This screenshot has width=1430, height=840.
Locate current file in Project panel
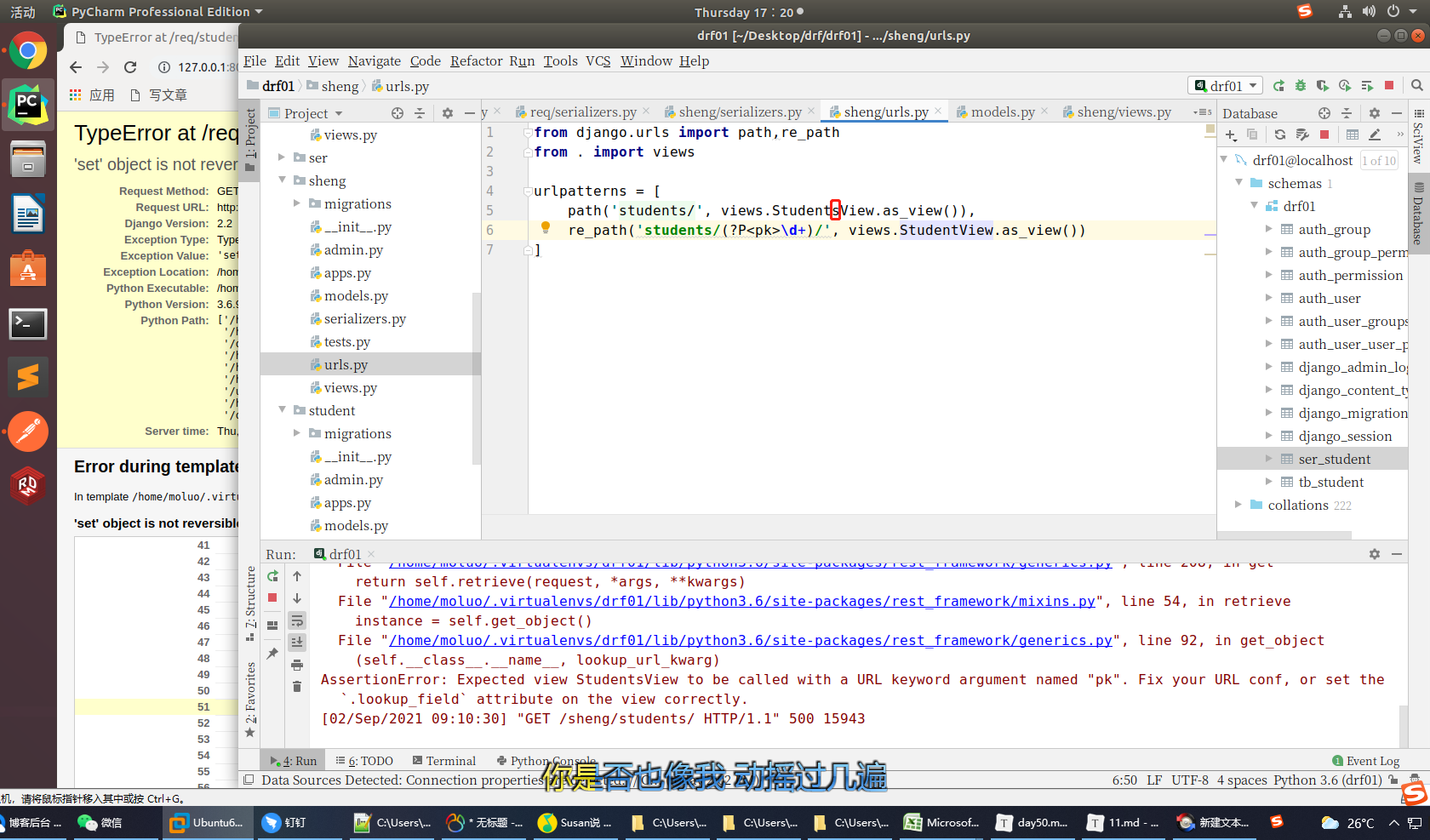coord(398,113)
